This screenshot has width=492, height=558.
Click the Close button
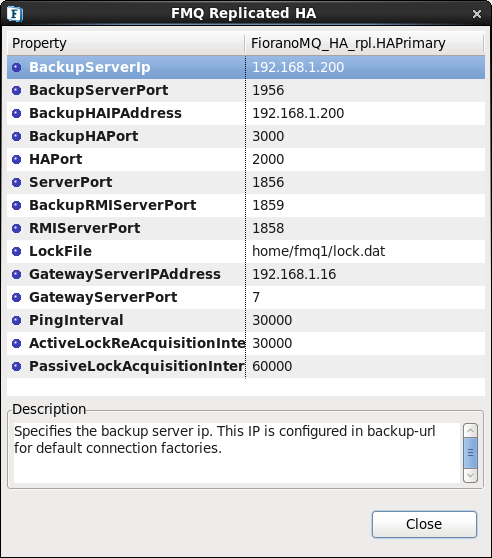tap(424, 524)
